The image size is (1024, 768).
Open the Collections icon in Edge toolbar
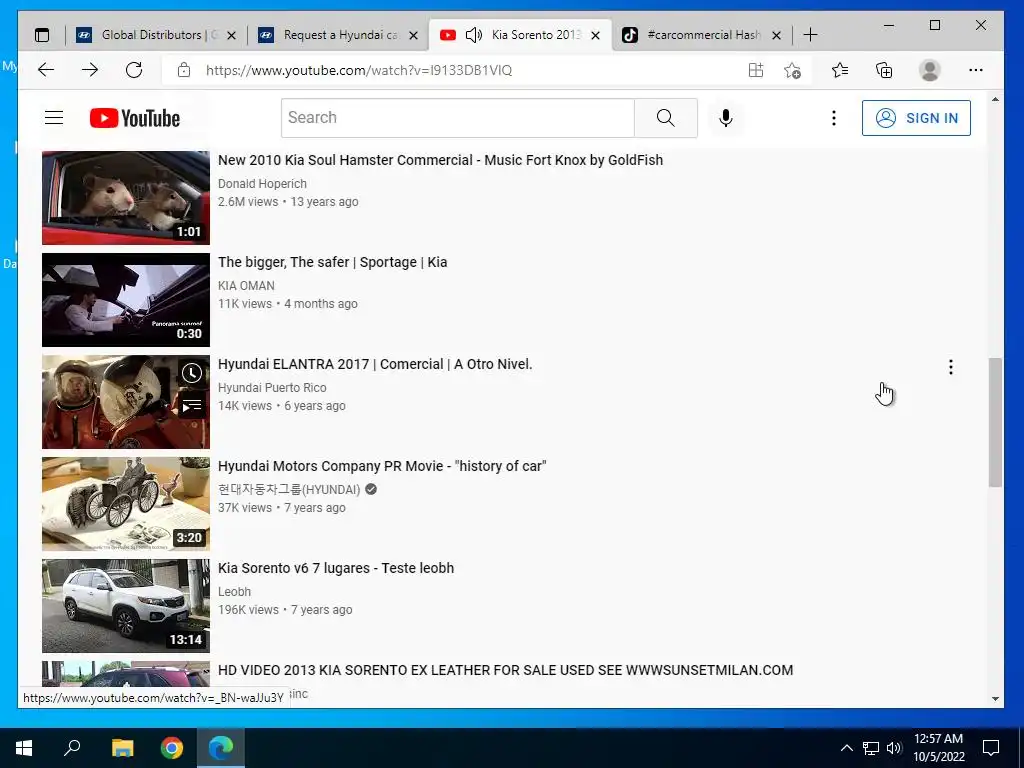884,70
